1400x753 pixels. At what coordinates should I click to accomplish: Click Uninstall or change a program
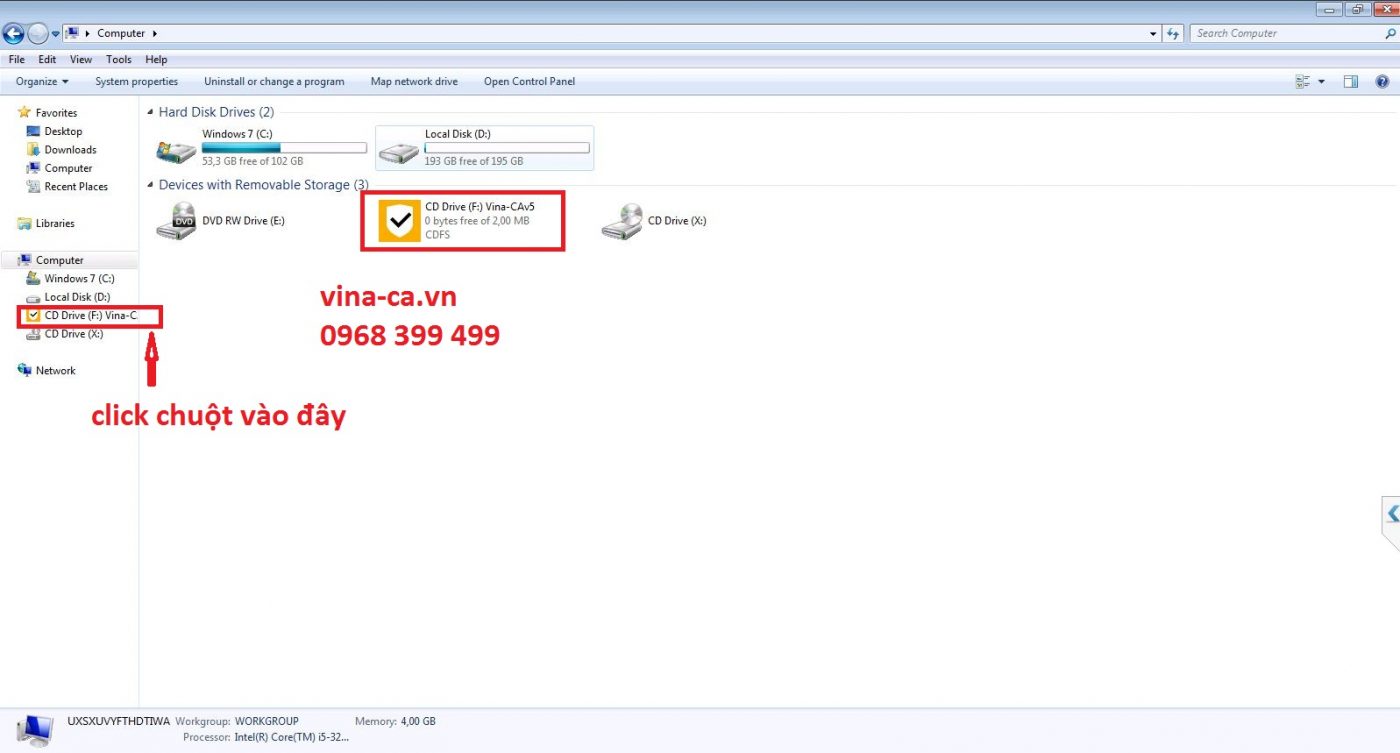coord(274,81)
